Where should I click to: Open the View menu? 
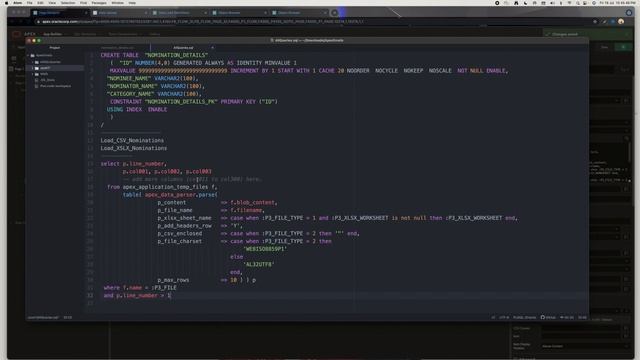click(52, 3)
